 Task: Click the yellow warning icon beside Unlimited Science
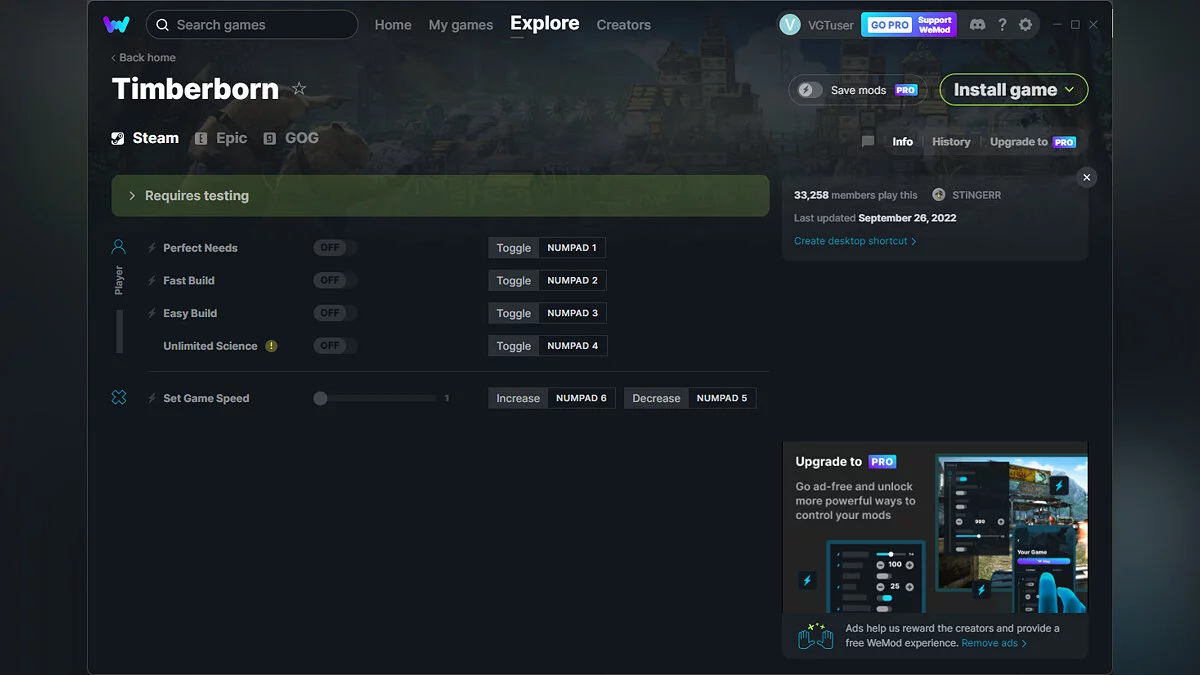[272, 346]
